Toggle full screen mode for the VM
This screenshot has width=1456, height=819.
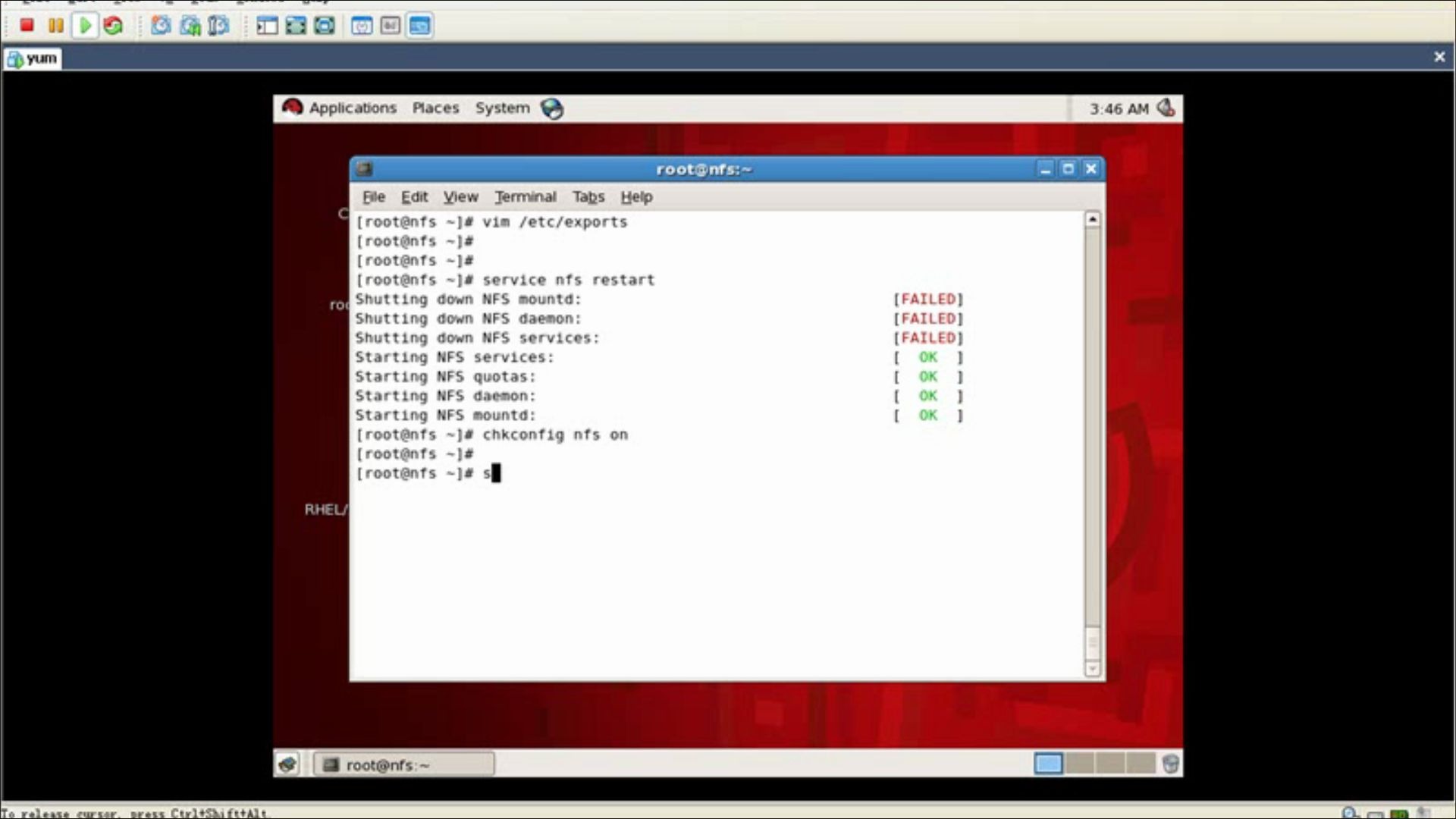tap(295, 25)
